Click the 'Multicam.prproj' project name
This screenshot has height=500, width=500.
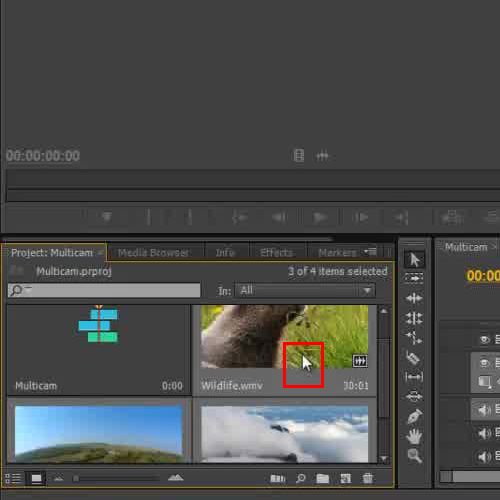(74, 271)
